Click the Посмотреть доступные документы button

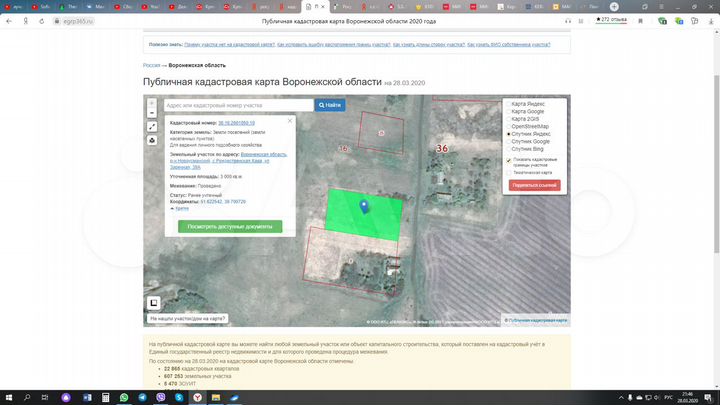click(230, 227)
